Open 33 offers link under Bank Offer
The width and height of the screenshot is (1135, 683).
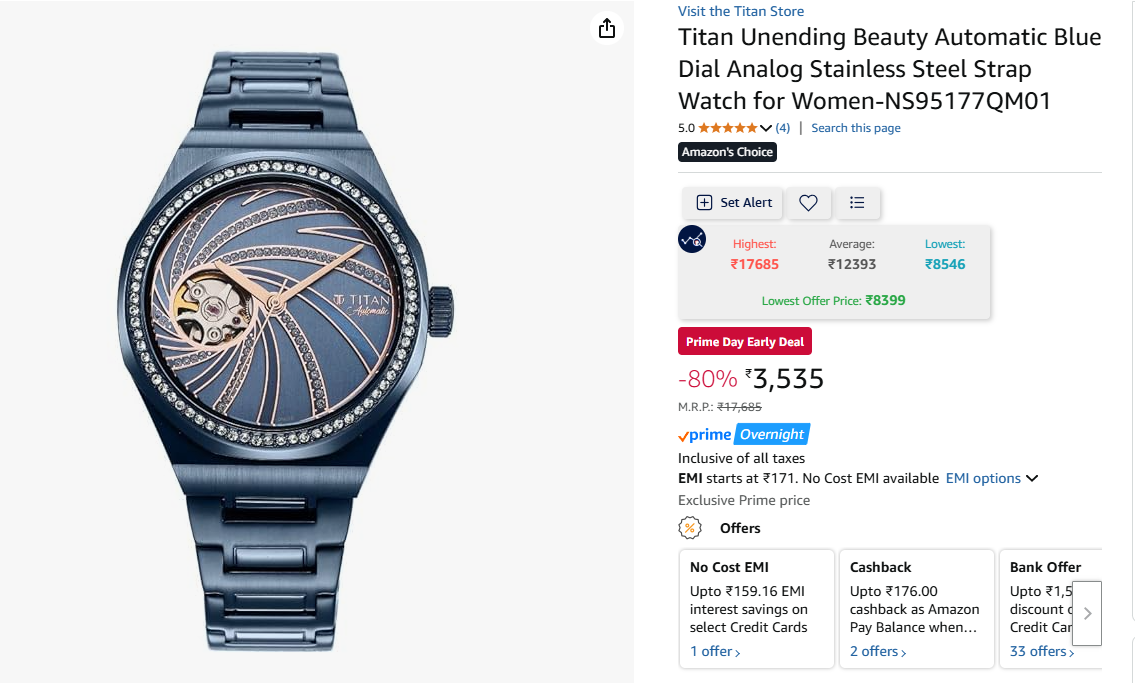pos(1042,651)
